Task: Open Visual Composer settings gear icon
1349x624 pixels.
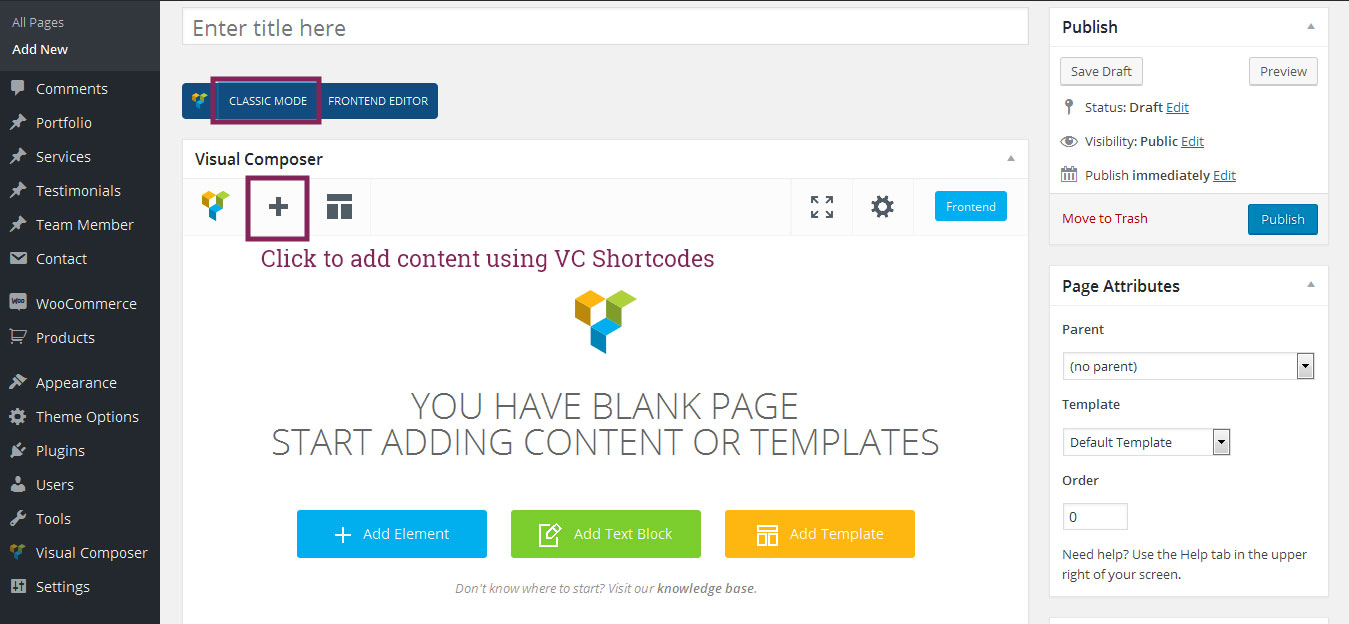Action: pos(882,207)
